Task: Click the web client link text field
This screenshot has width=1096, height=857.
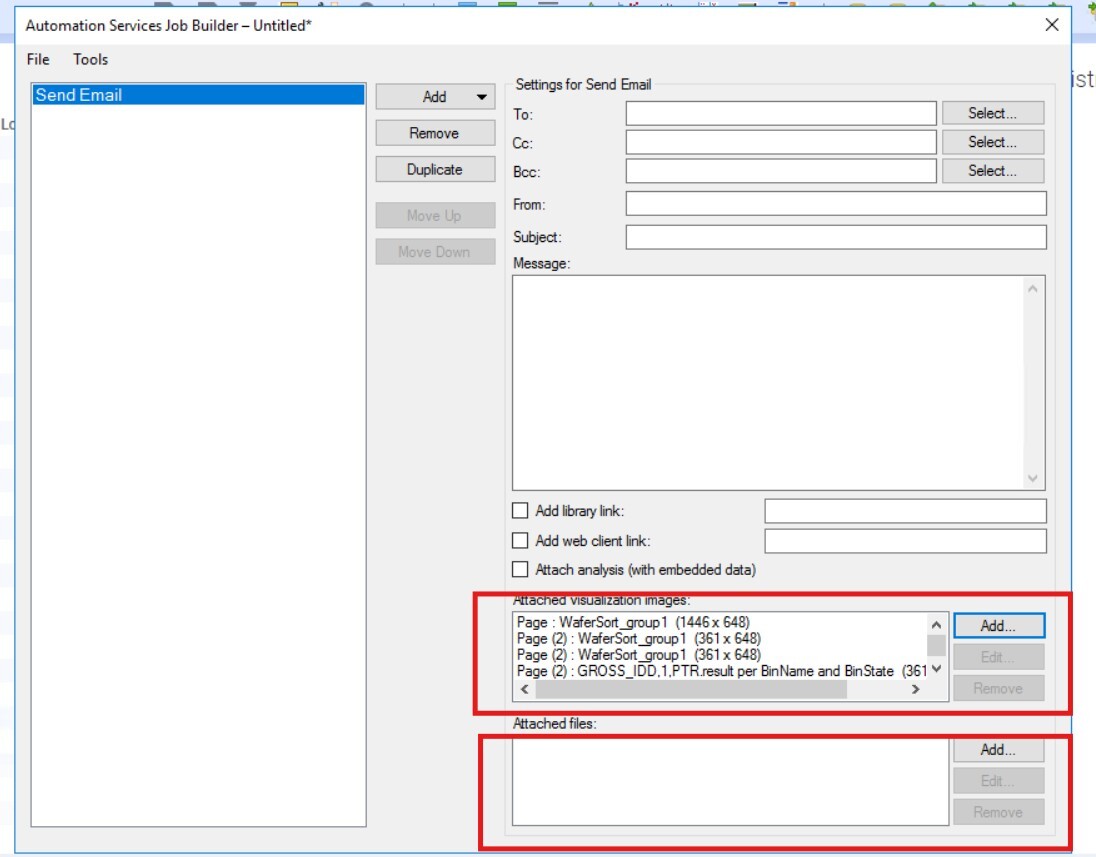Action: (905, 540)
